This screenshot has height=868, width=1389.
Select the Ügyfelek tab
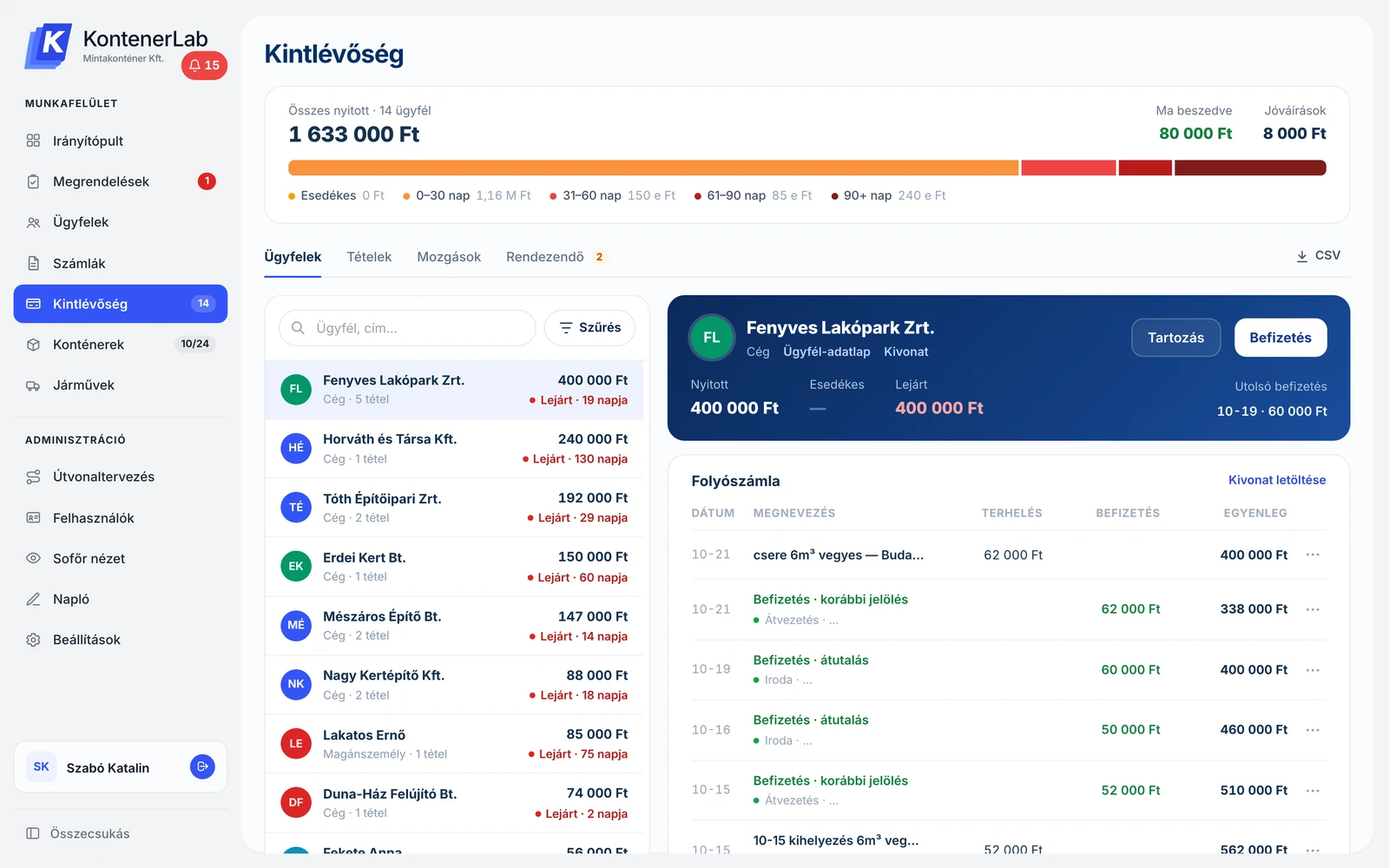point(293,257)
